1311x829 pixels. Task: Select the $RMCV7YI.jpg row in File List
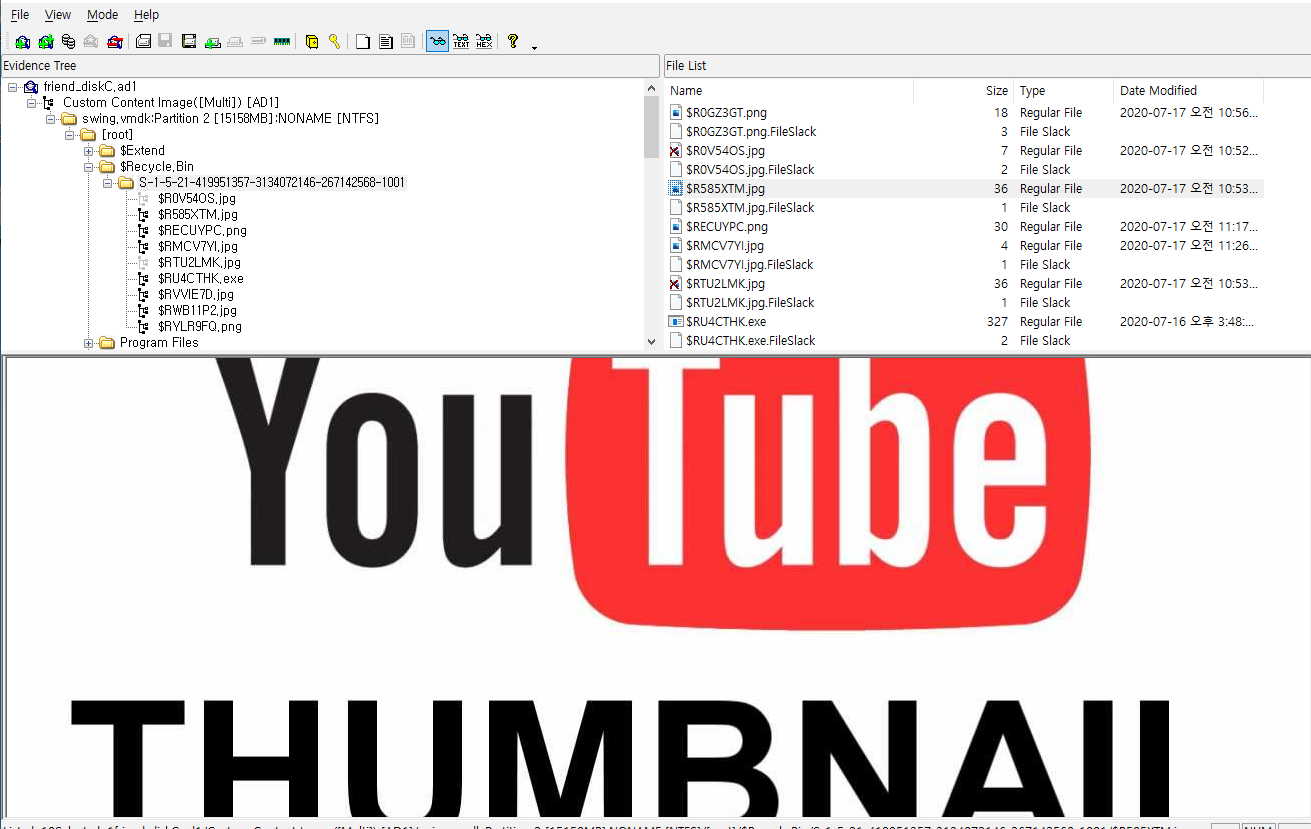(x=964, y=246)
